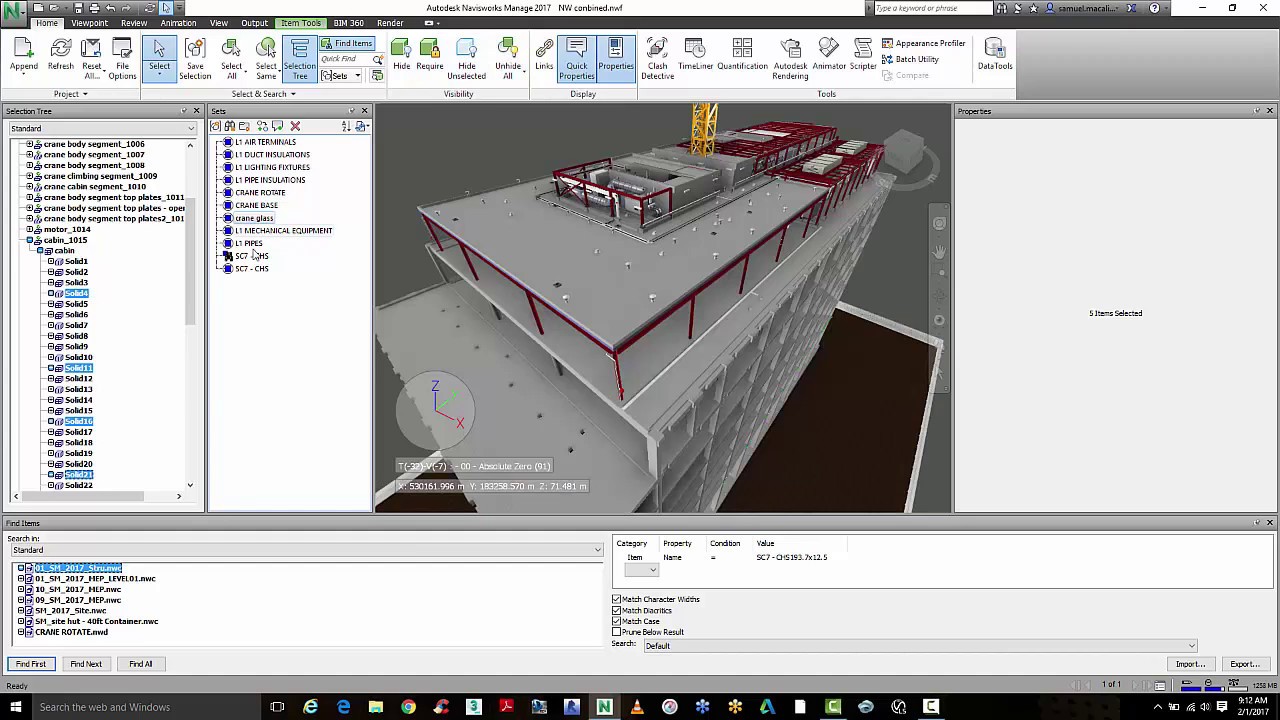Image resolution: width=1280 pixels, height=720 pixels.
Task: Open Clash Detective
Action: [x=657, y=57]
